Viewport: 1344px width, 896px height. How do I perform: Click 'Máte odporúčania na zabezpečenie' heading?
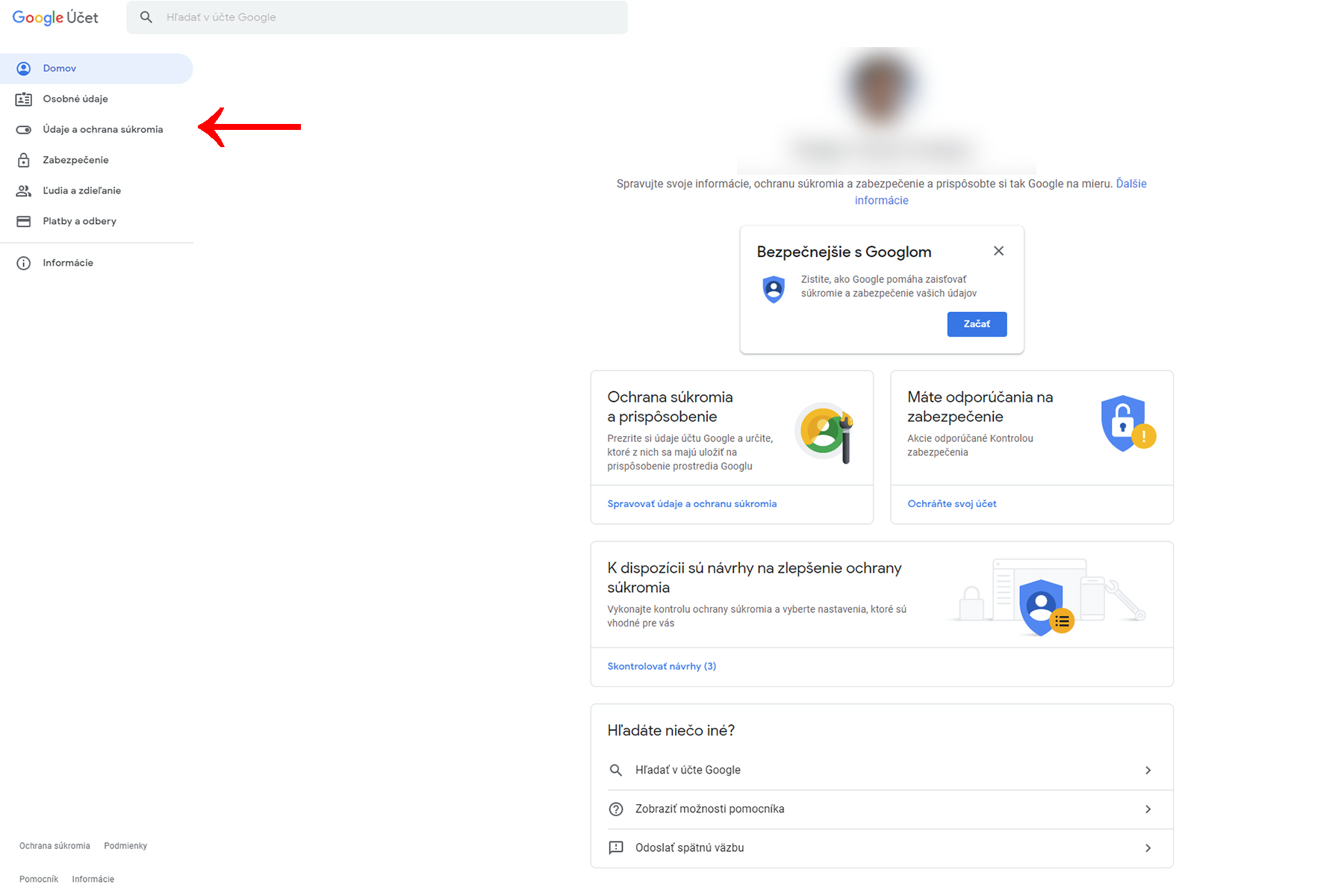[980, 407]
